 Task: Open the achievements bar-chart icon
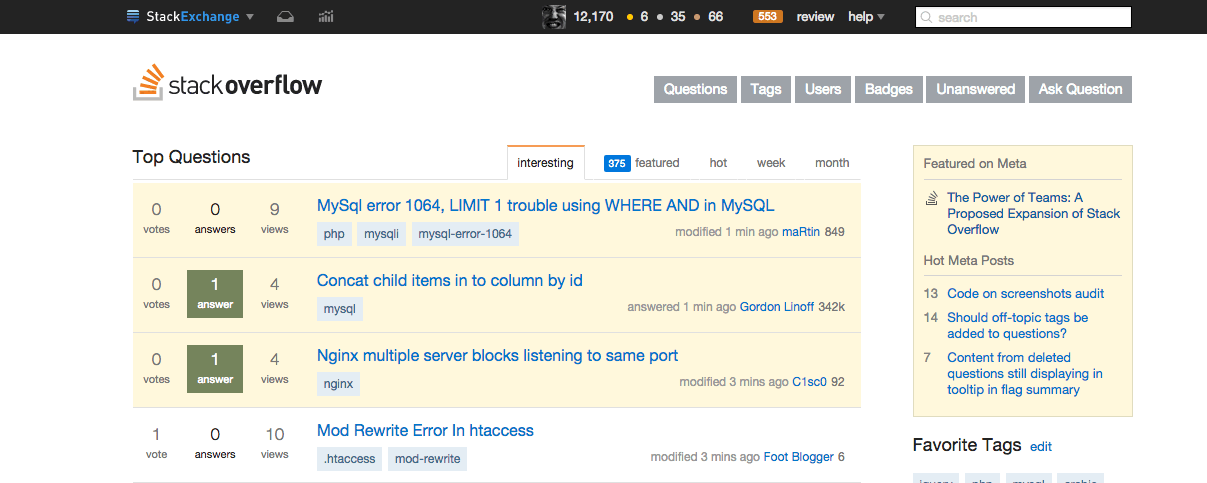[x=326, y=17]
